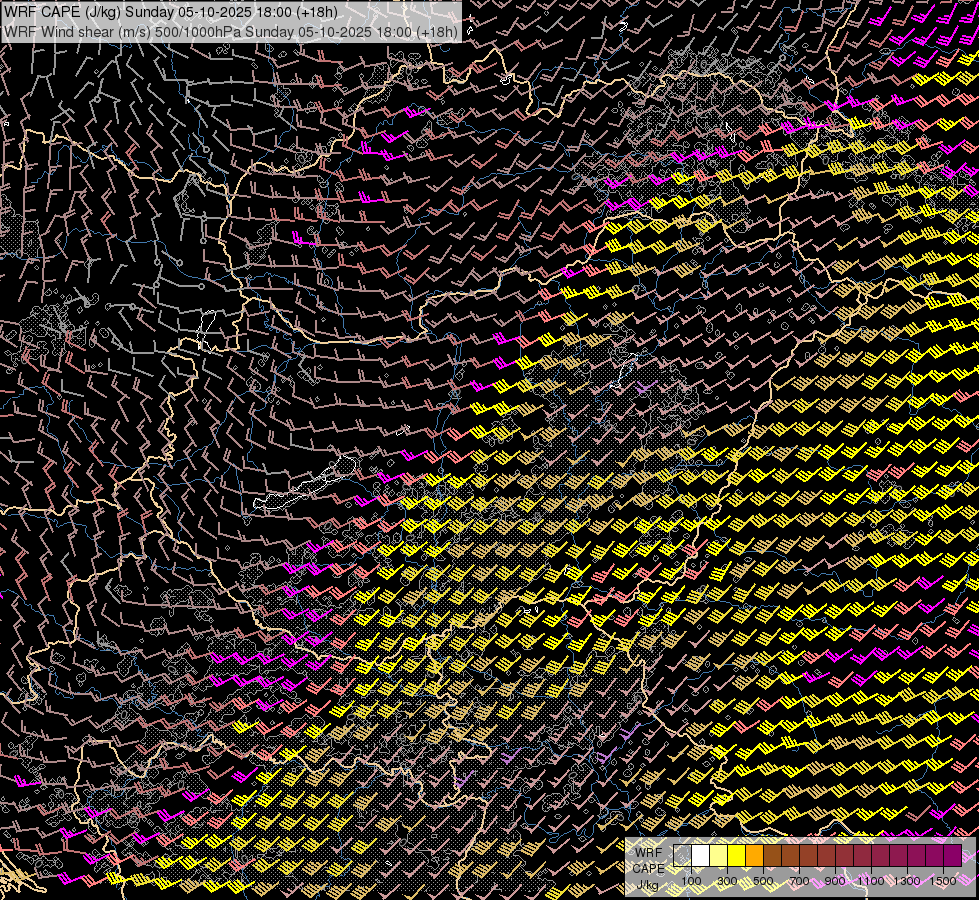979x900 pixels.
Task: Click the transparent first swatch of the legend
Action: click(x=682, y=856)
